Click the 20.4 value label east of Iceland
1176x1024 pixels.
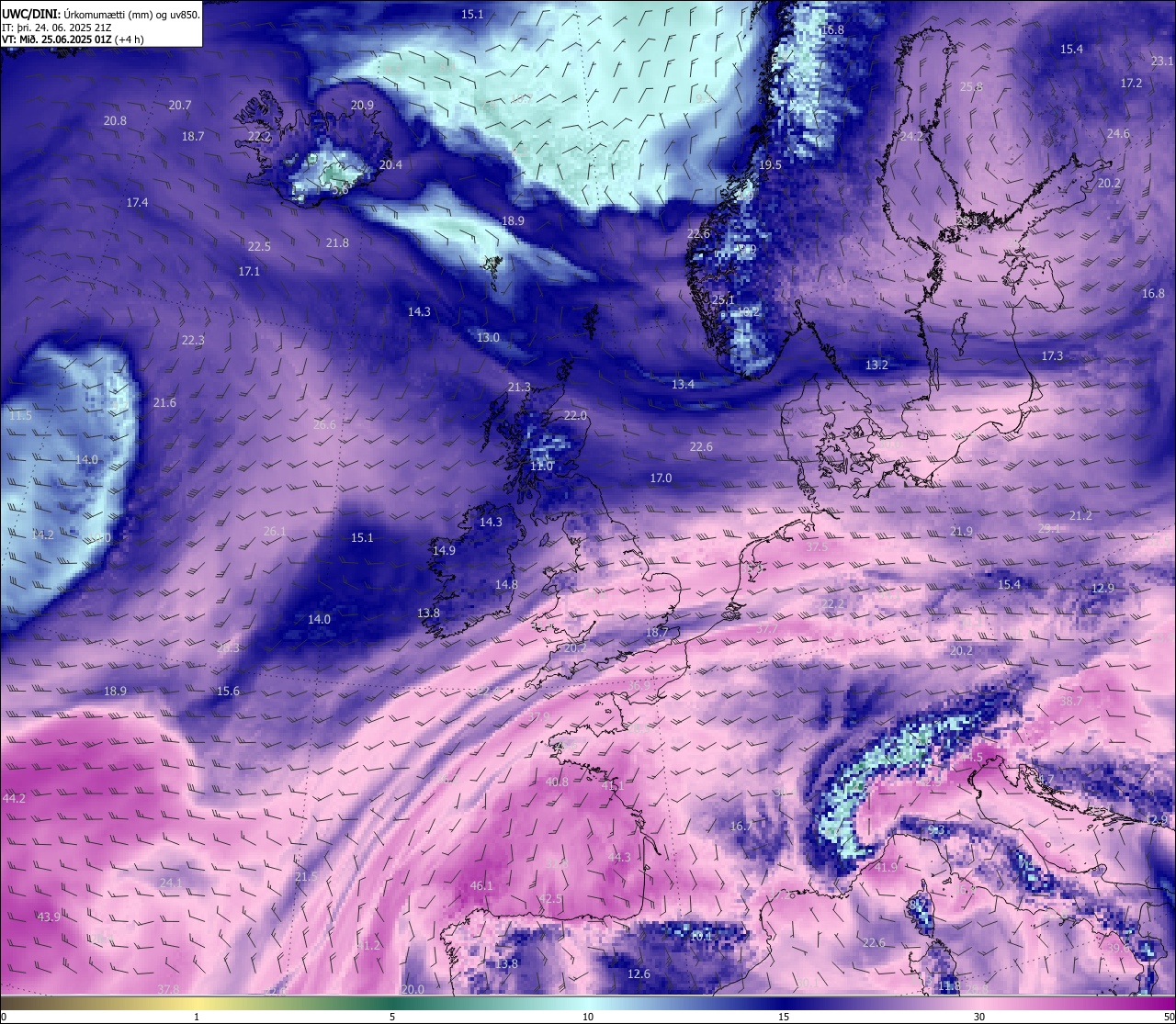(390, 165)
